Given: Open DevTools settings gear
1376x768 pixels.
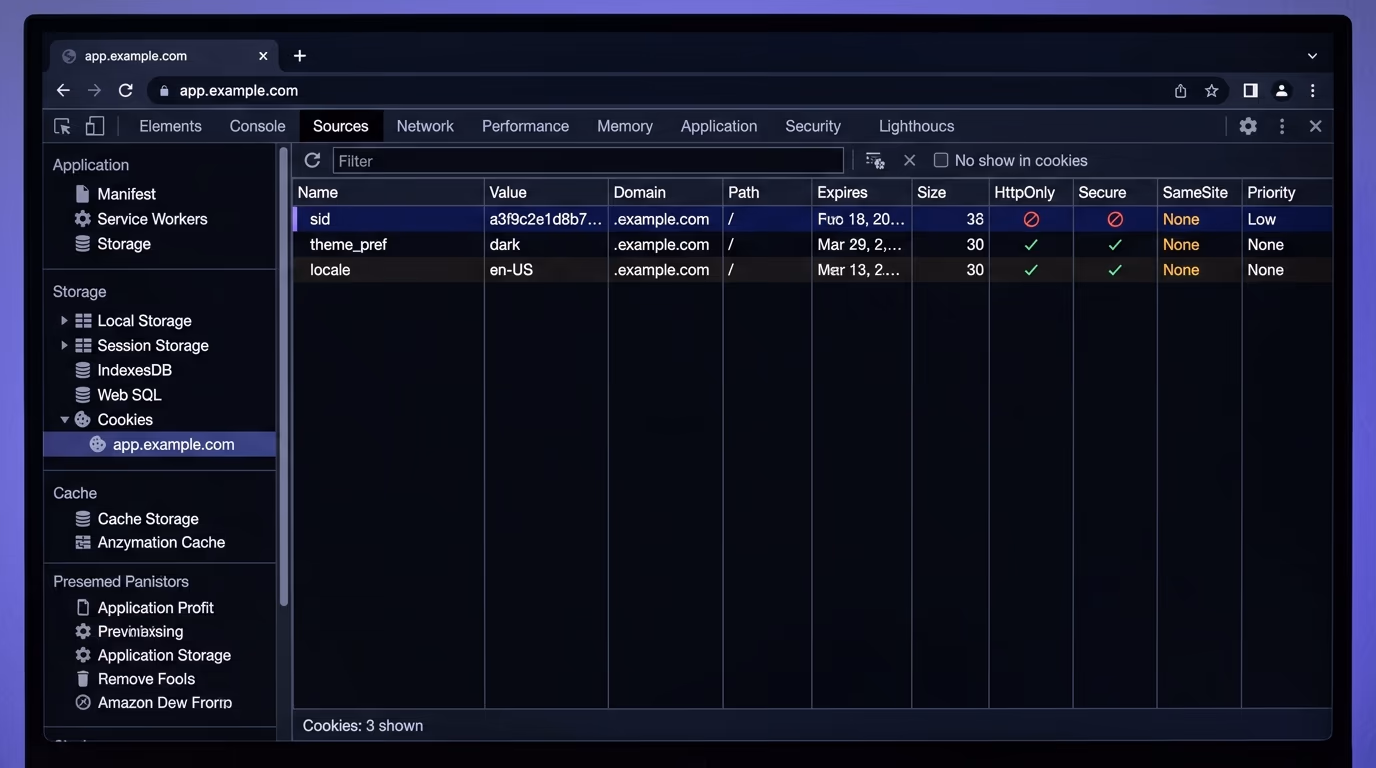Looking at the screenshot, I should [1248, 126].
